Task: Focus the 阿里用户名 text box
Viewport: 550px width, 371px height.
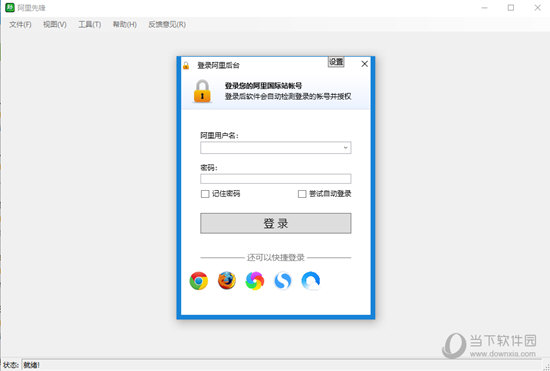Action: click(271, 148)
